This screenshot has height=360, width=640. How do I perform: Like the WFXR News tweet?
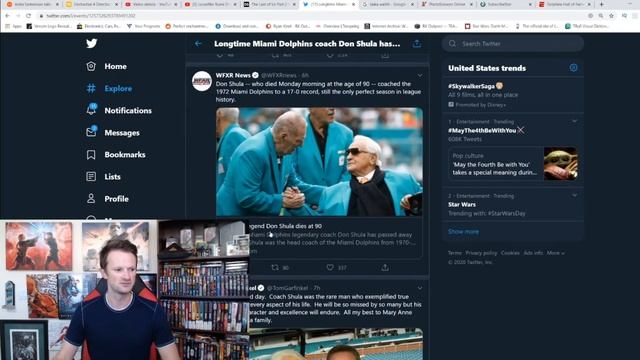coord(330,267)
